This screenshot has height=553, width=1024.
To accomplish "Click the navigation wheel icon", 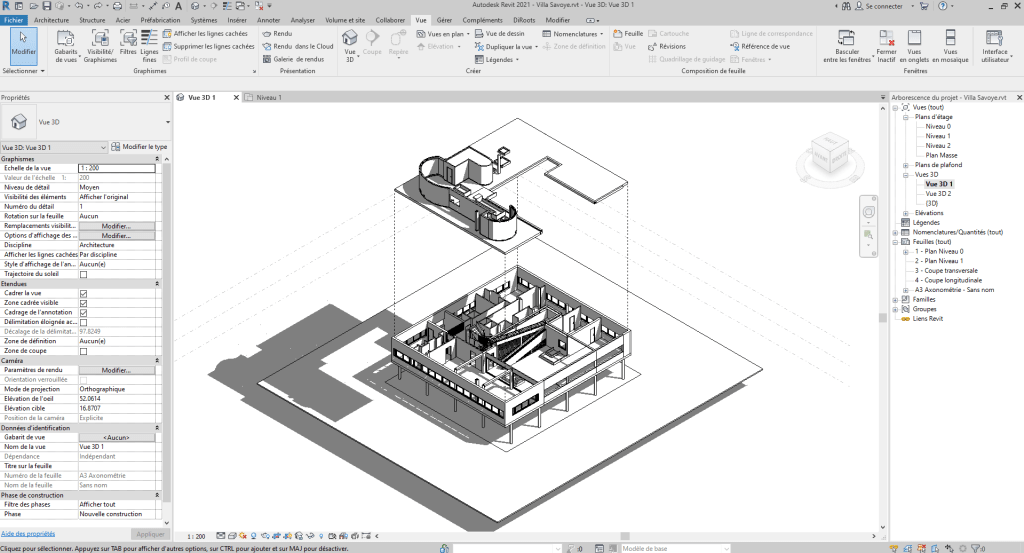I will [x=869, y=212].
